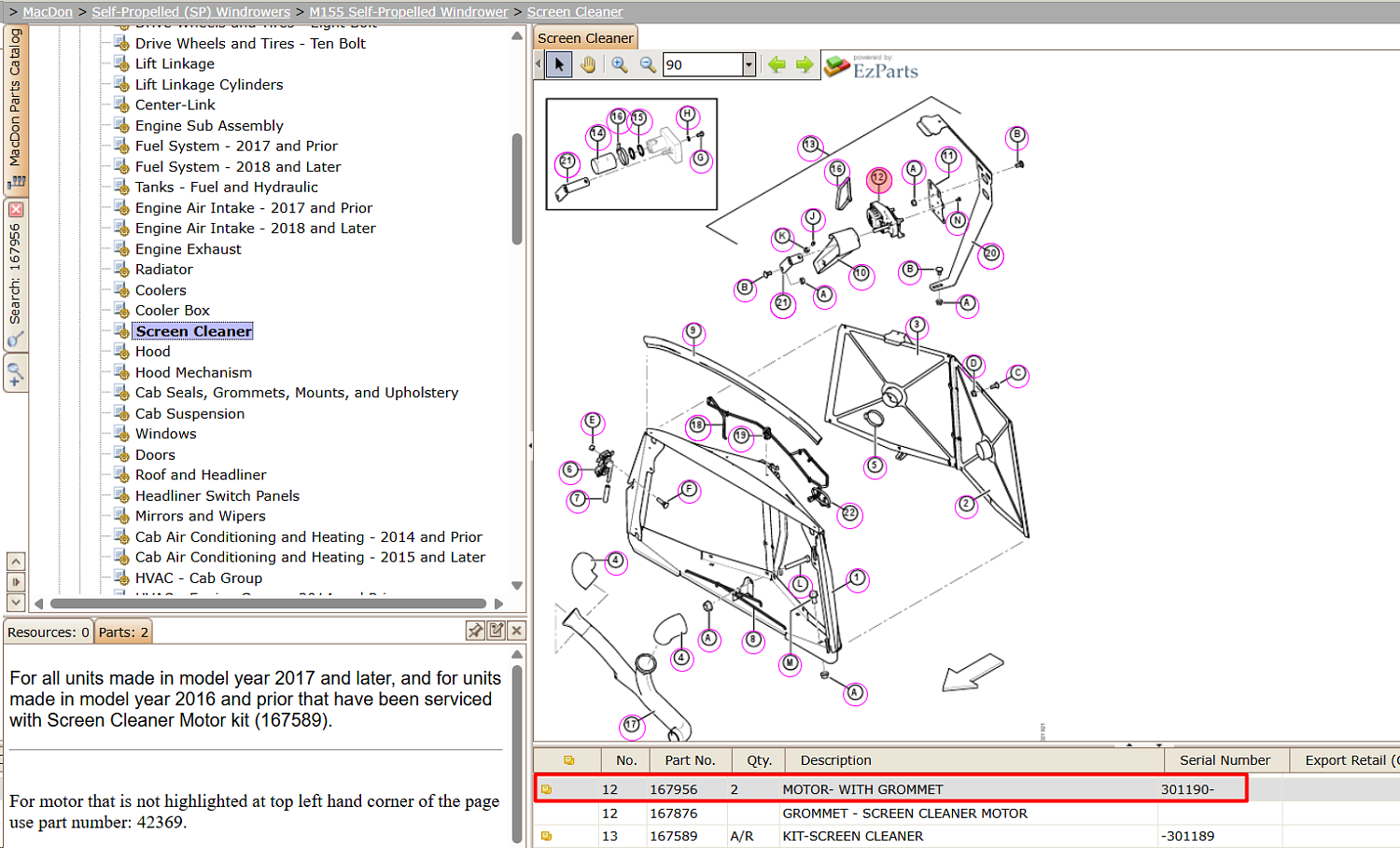Collapse the diagram toolbar with the left triangle
Image resolution: width=1400 pixels, height=848 pixels.
point(539,64)
